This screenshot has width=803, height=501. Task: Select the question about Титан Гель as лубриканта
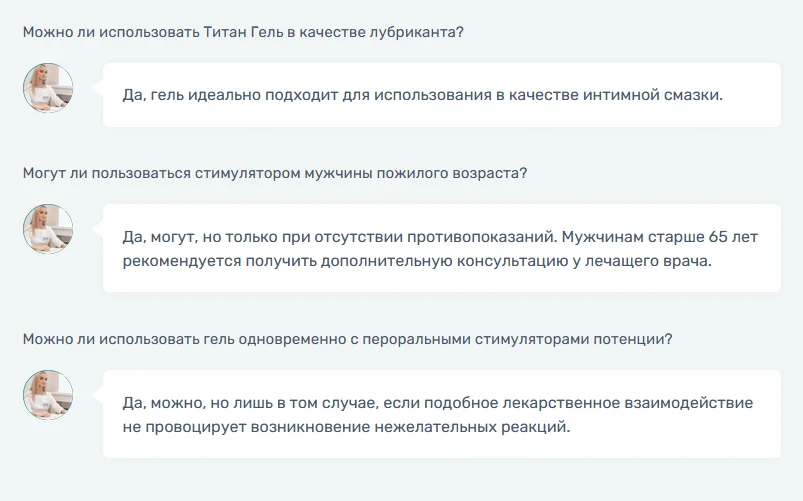click(243, 32)
